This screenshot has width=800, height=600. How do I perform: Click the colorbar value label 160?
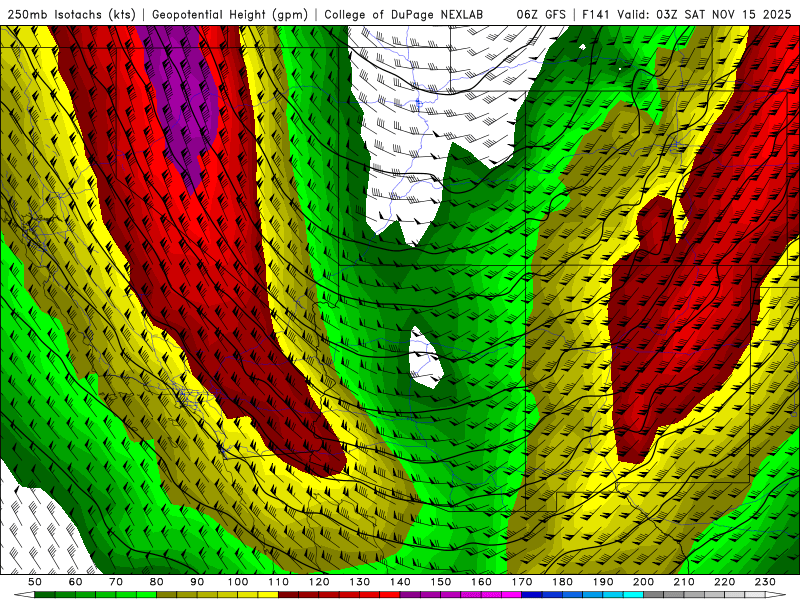coord(481,582)
